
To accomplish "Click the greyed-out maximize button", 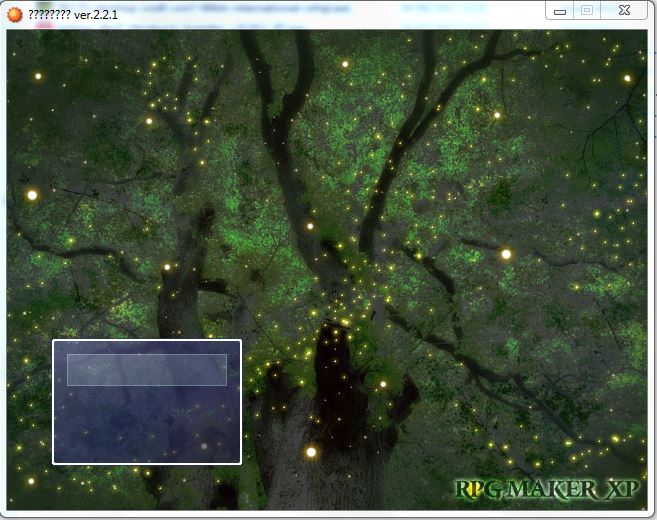I will 587,10.
